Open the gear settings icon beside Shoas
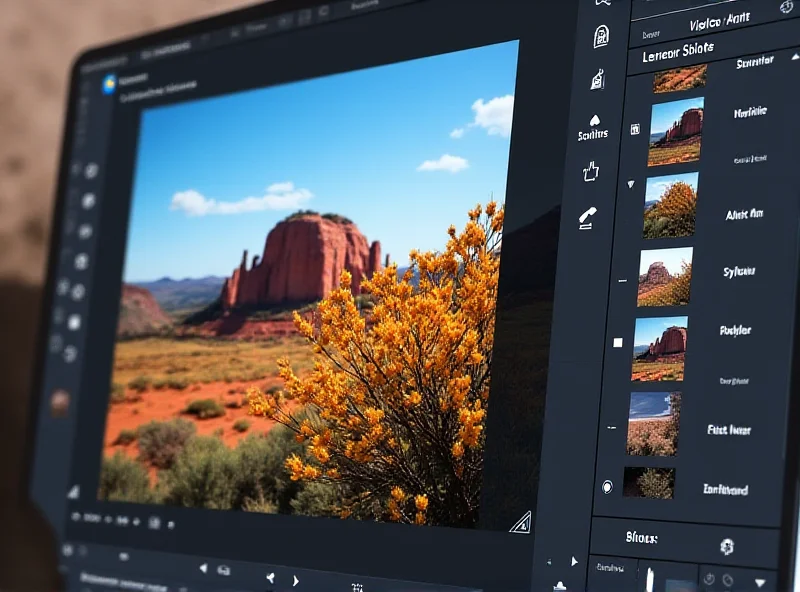The height and width of the screenshot is (592, 800). pos(727,547)
